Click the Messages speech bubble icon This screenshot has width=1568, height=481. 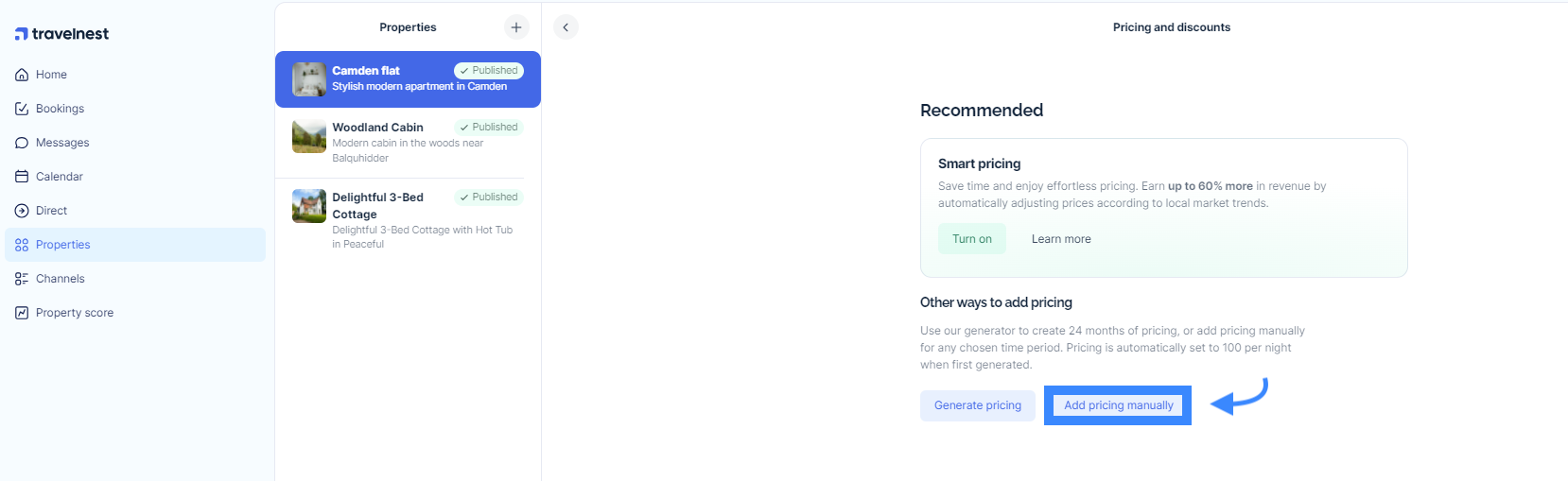[x=22, y=143]
